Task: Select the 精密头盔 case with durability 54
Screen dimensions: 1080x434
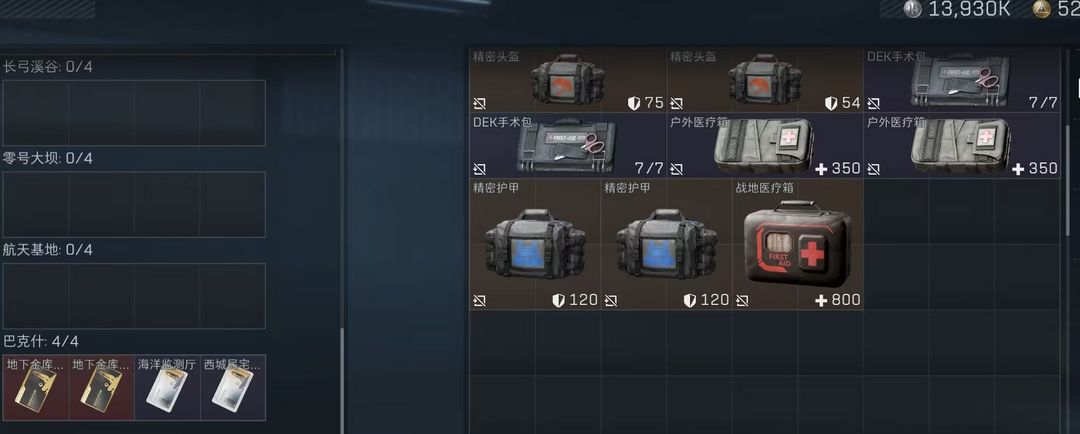Action: [x=765, y=81]
